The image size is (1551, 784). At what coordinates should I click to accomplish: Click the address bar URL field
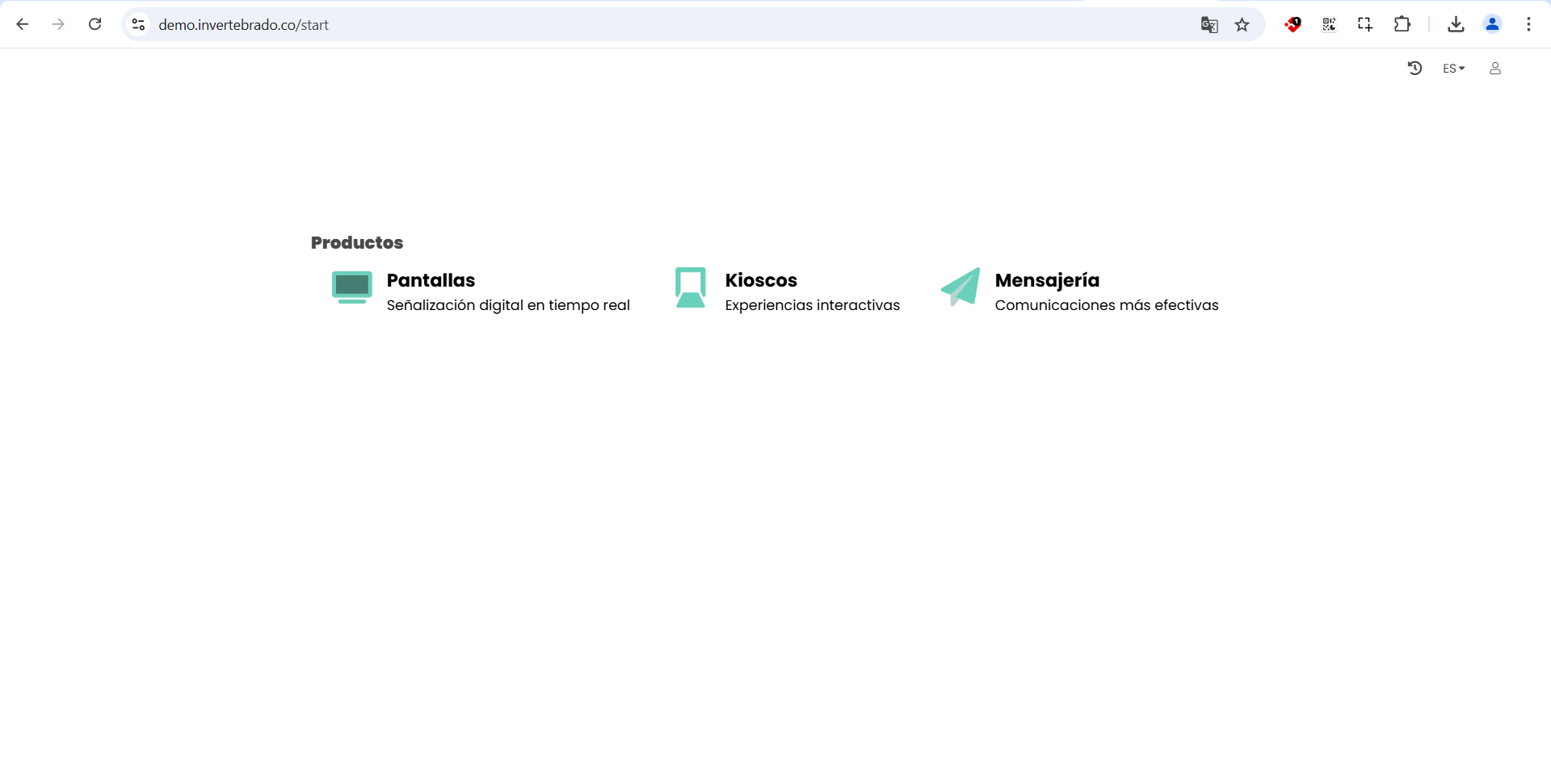(x=646, y=25)
